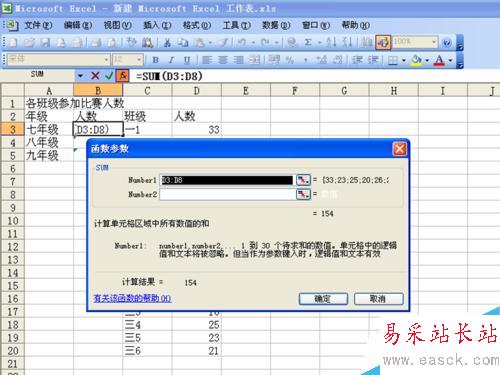The image size is (500, 375).
Task: Click the Sort Ascending icon
Action: point(331,43)
